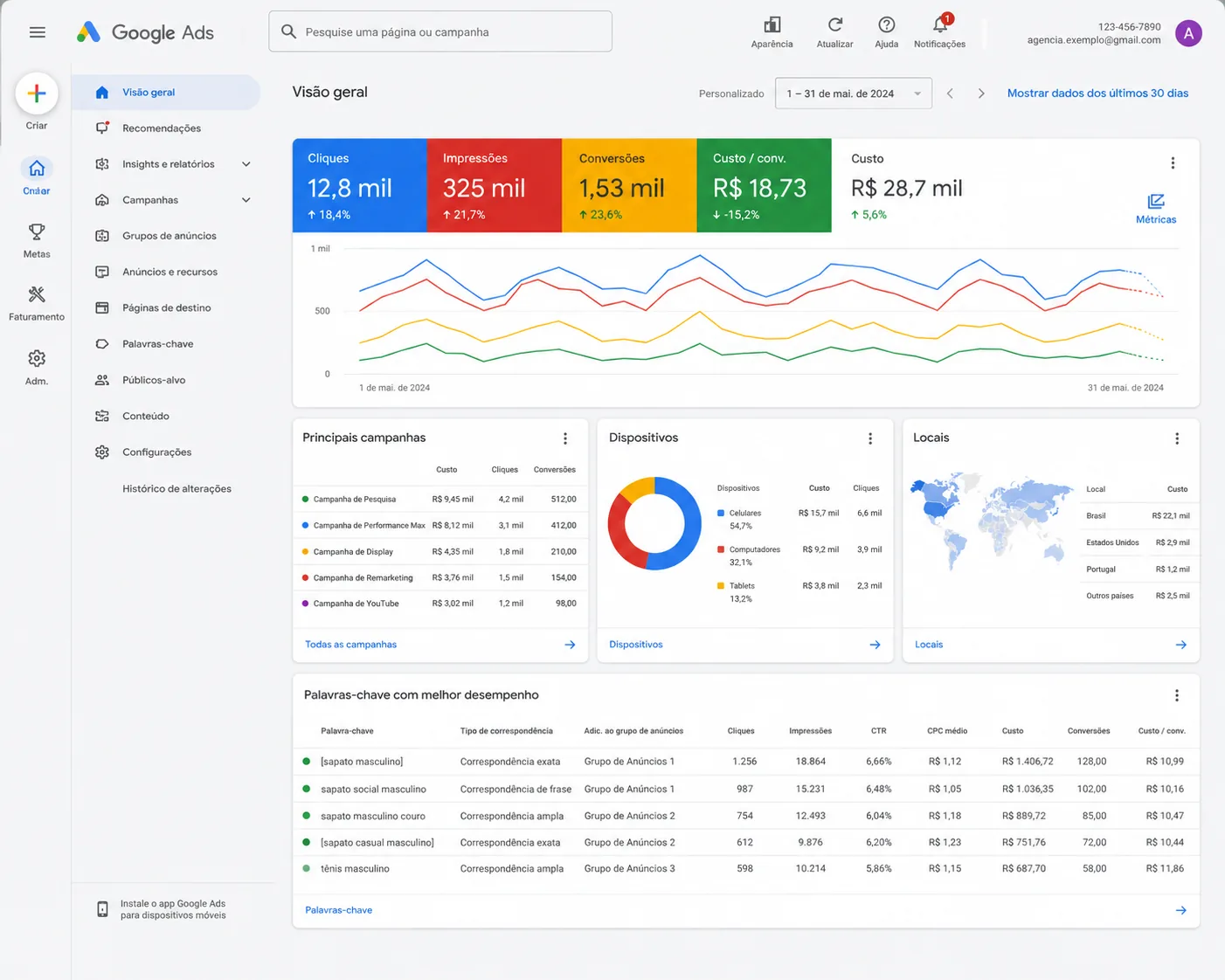Go to next date period arrow
The image size is (1225, 980).
981,93
